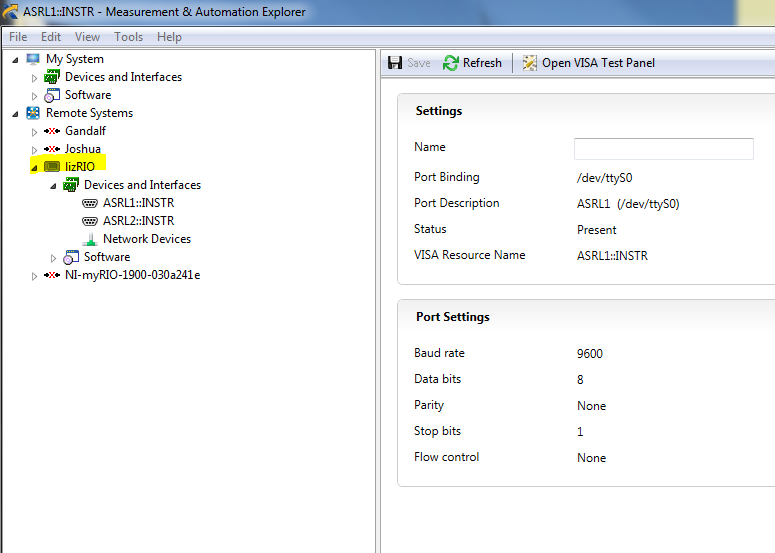The image size is (775, 553).
Task: Click the Port Settings section heading
Action: coord(453,317)
